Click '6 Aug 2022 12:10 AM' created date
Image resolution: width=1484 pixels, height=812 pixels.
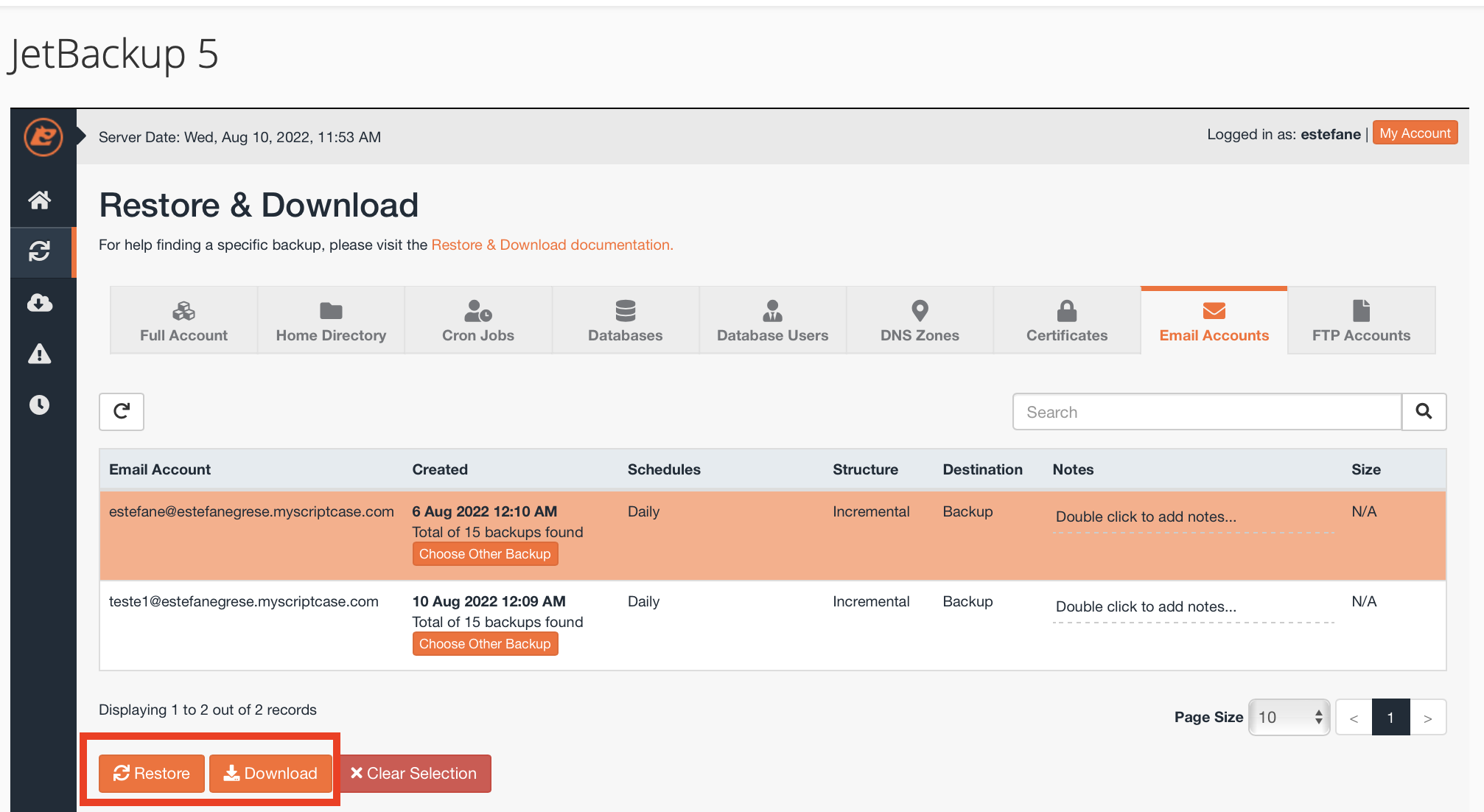[484, 511]
